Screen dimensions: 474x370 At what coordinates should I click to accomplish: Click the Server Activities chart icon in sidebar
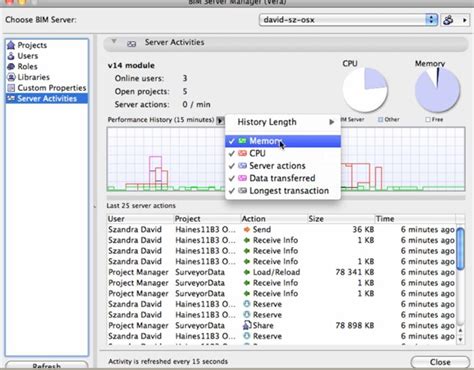coord(11,98)
